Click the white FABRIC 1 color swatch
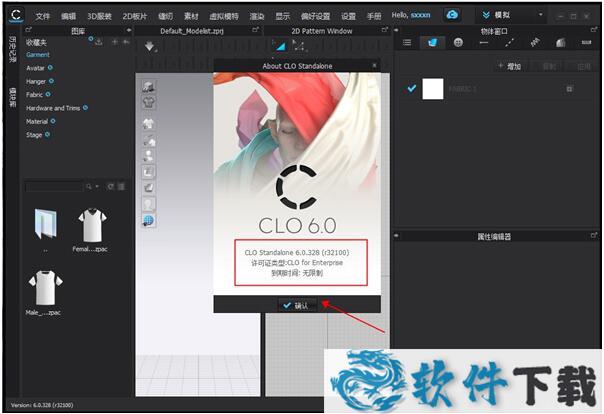 point(433,89)
